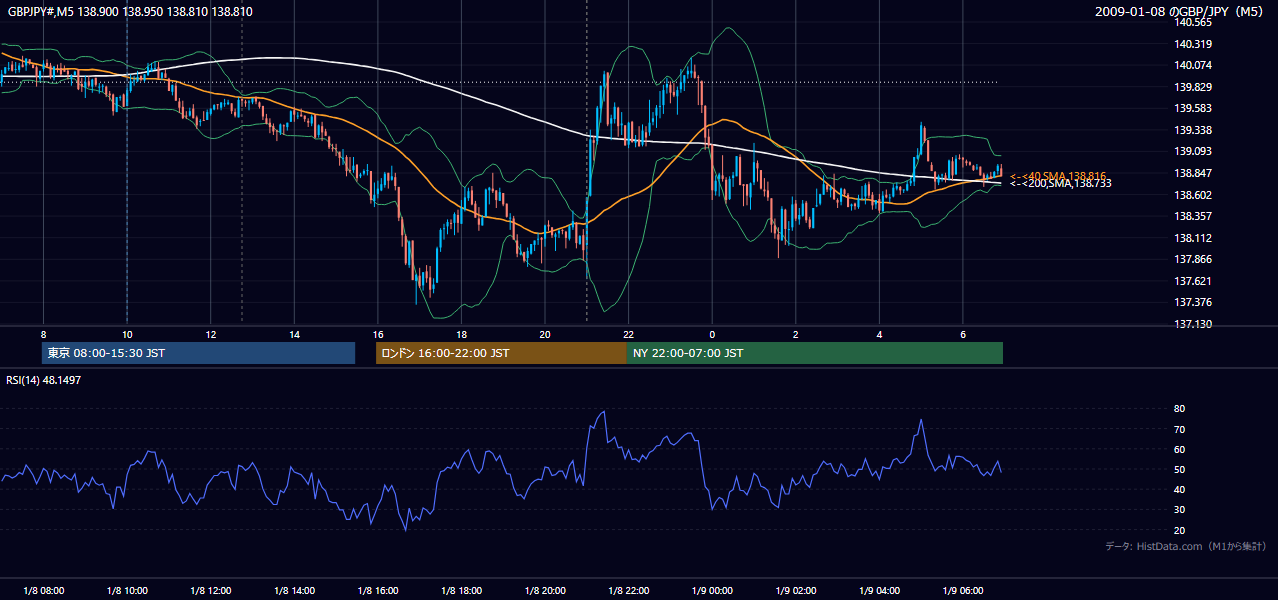The image size is (1278, 600).
Task: Click the 137.376 price axis label
Action: (1194, 303)
